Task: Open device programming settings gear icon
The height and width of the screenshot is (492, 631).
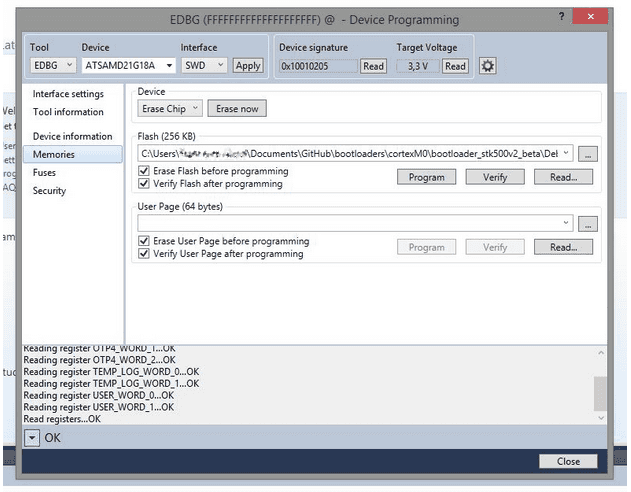Action: tap(487, 66)
